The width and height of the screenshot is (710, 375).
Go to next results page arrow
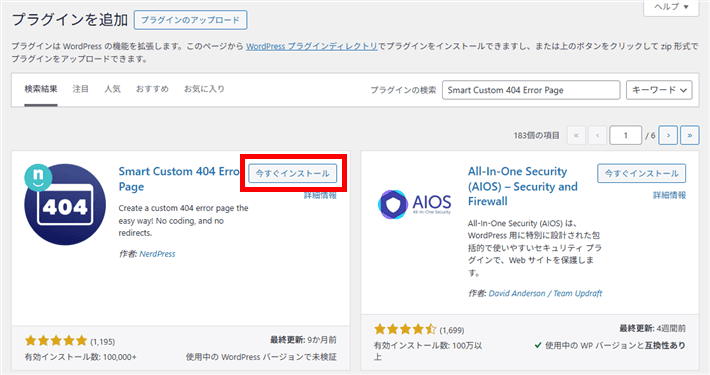point(668,135)
